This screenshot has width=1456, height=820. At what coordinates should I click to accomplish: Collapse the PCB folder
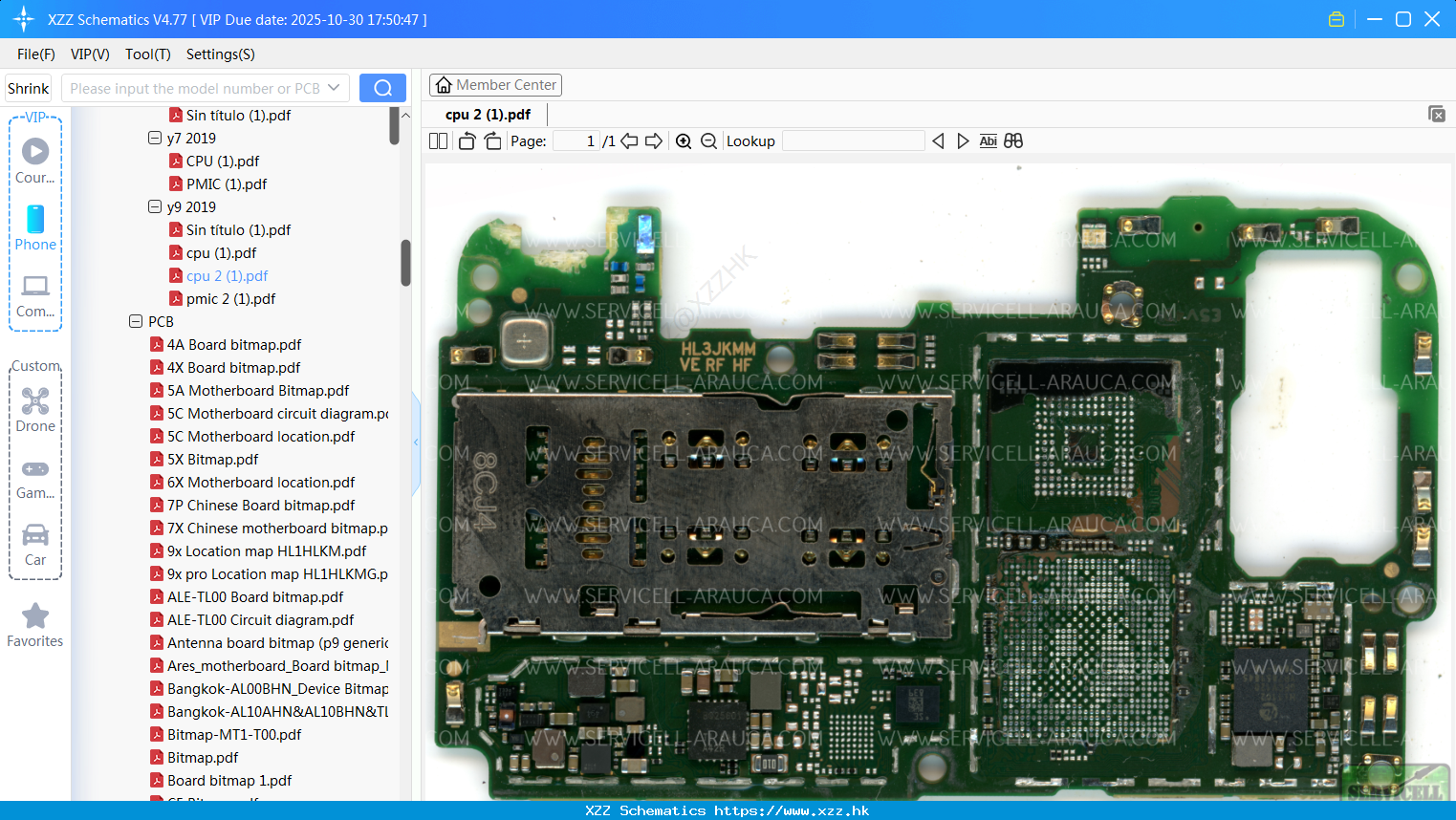(136, 321)
